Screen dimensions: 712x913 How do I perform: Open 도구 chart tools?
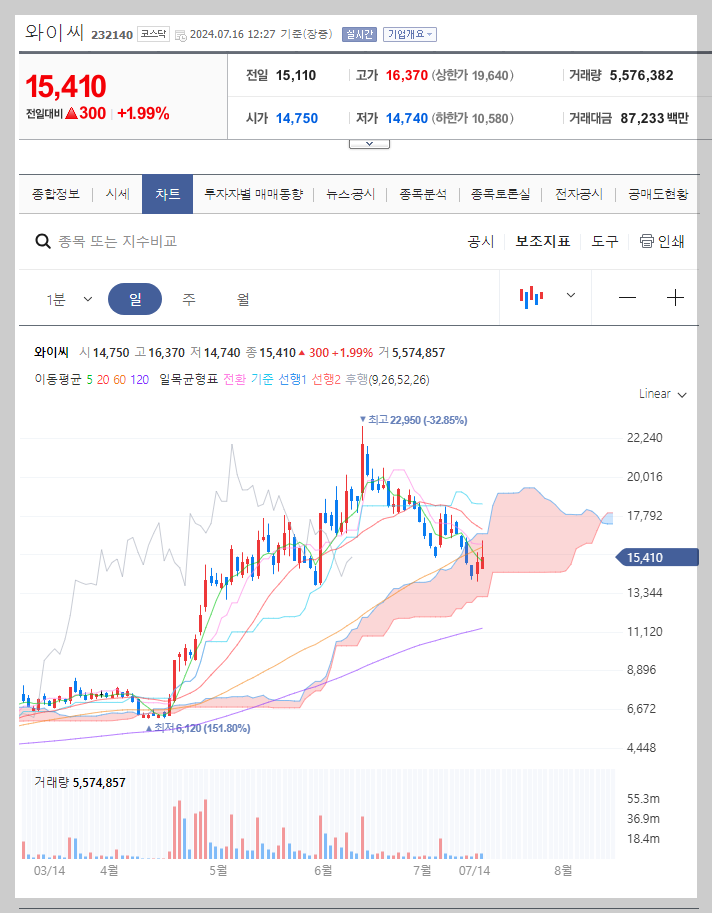pyautogui.click(x=604, y=240)
